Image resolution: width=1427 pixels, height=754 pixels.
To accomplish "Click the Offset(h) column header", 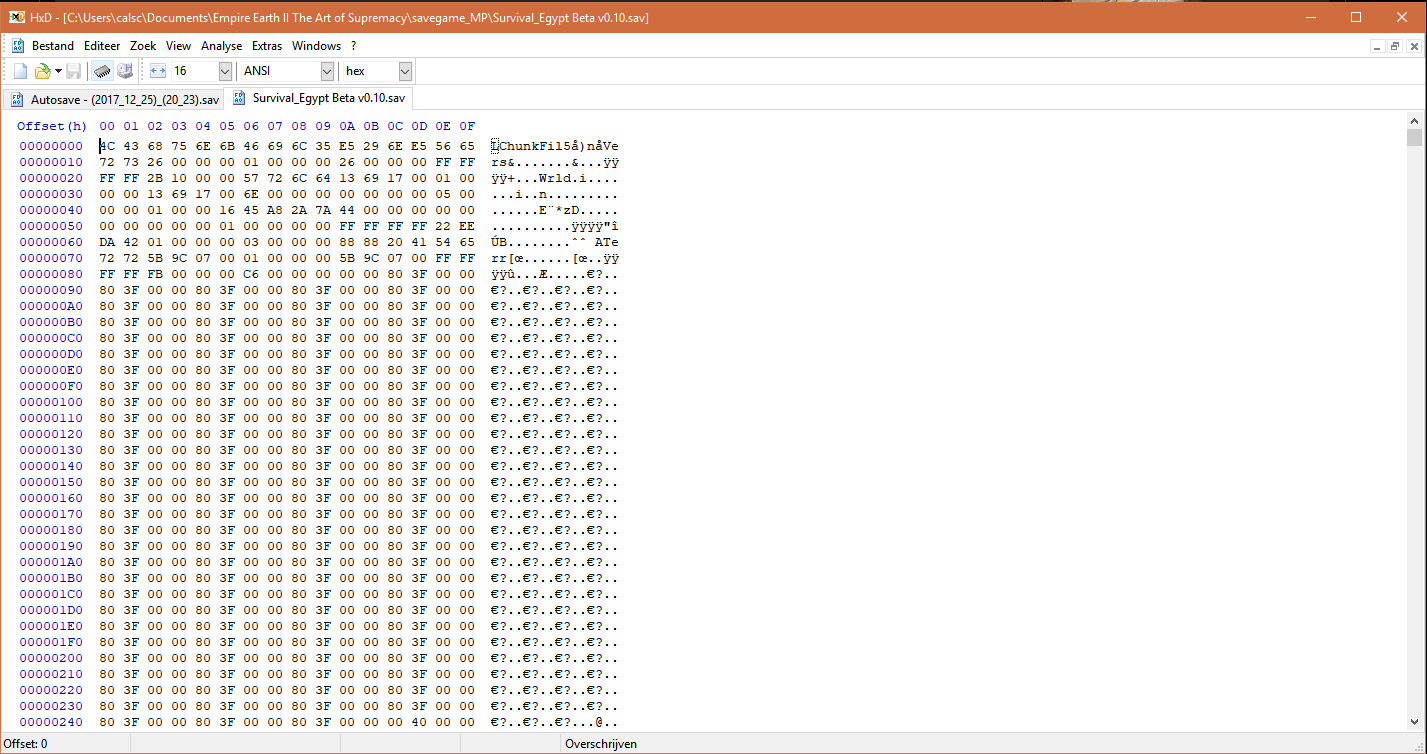I will [52, 126].
